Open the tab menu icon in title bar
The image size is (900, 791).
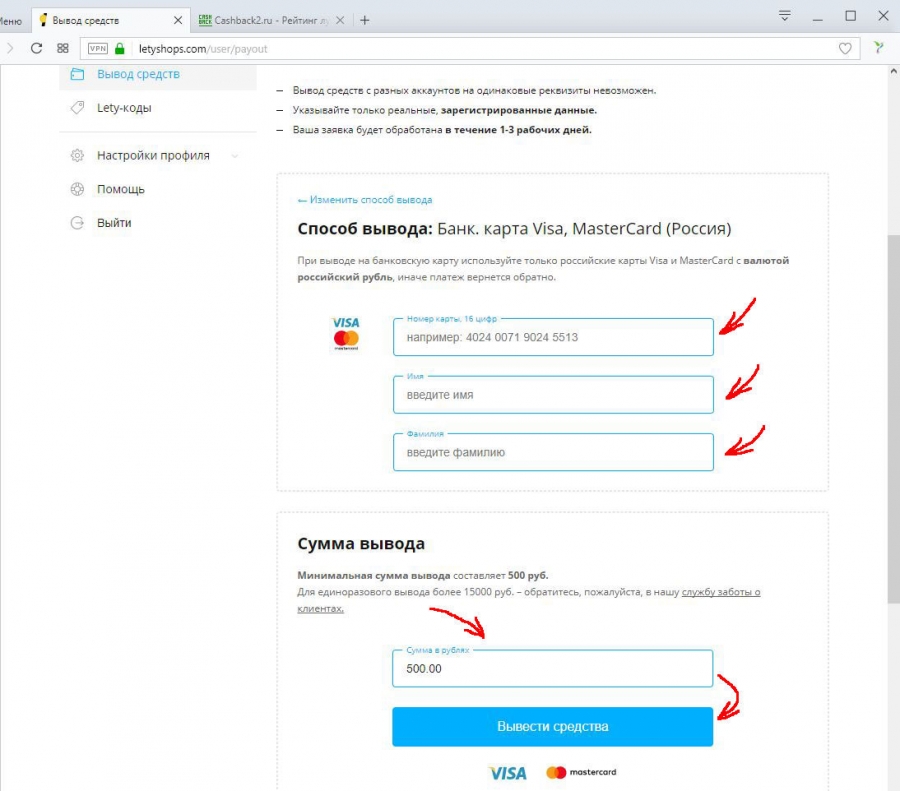pyautogui.click(x=785, y=15)
